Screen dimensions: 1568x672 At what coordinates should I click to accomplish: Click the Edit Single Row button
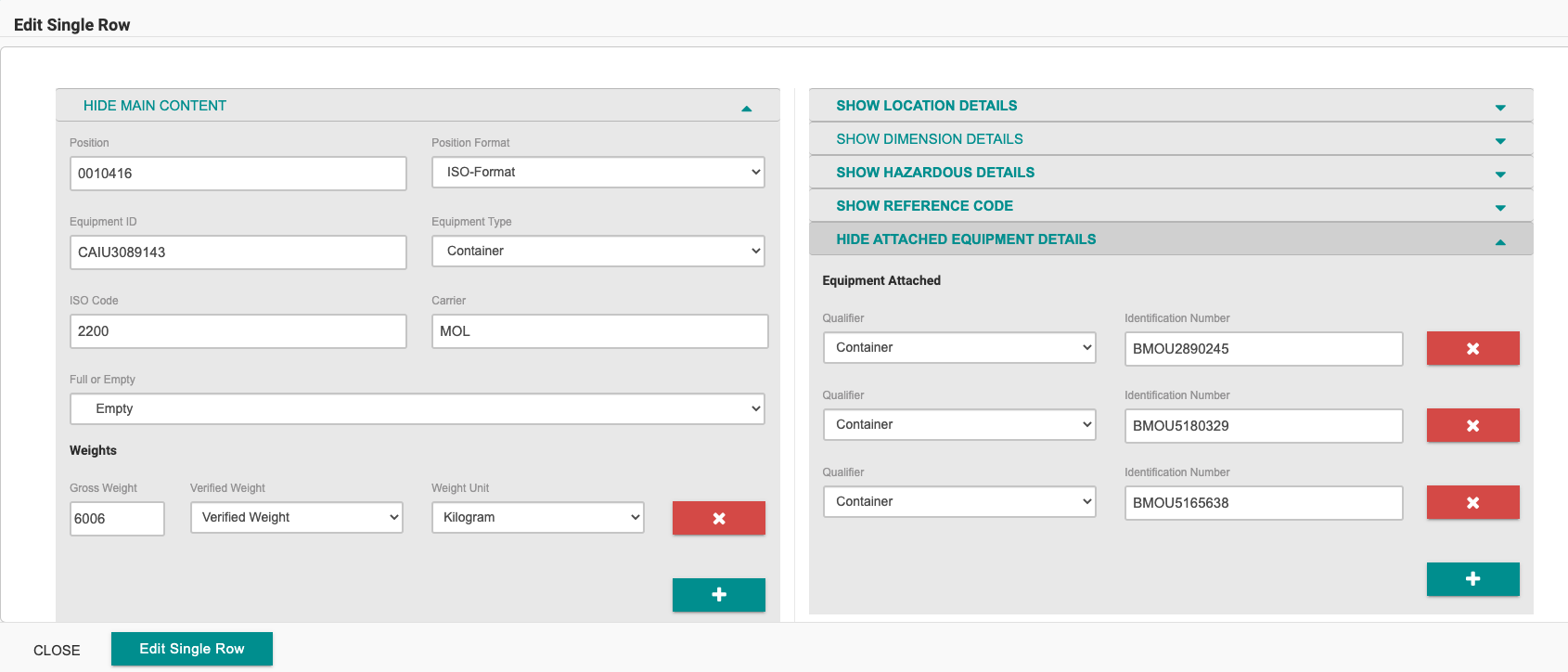(x=192, y=649)
